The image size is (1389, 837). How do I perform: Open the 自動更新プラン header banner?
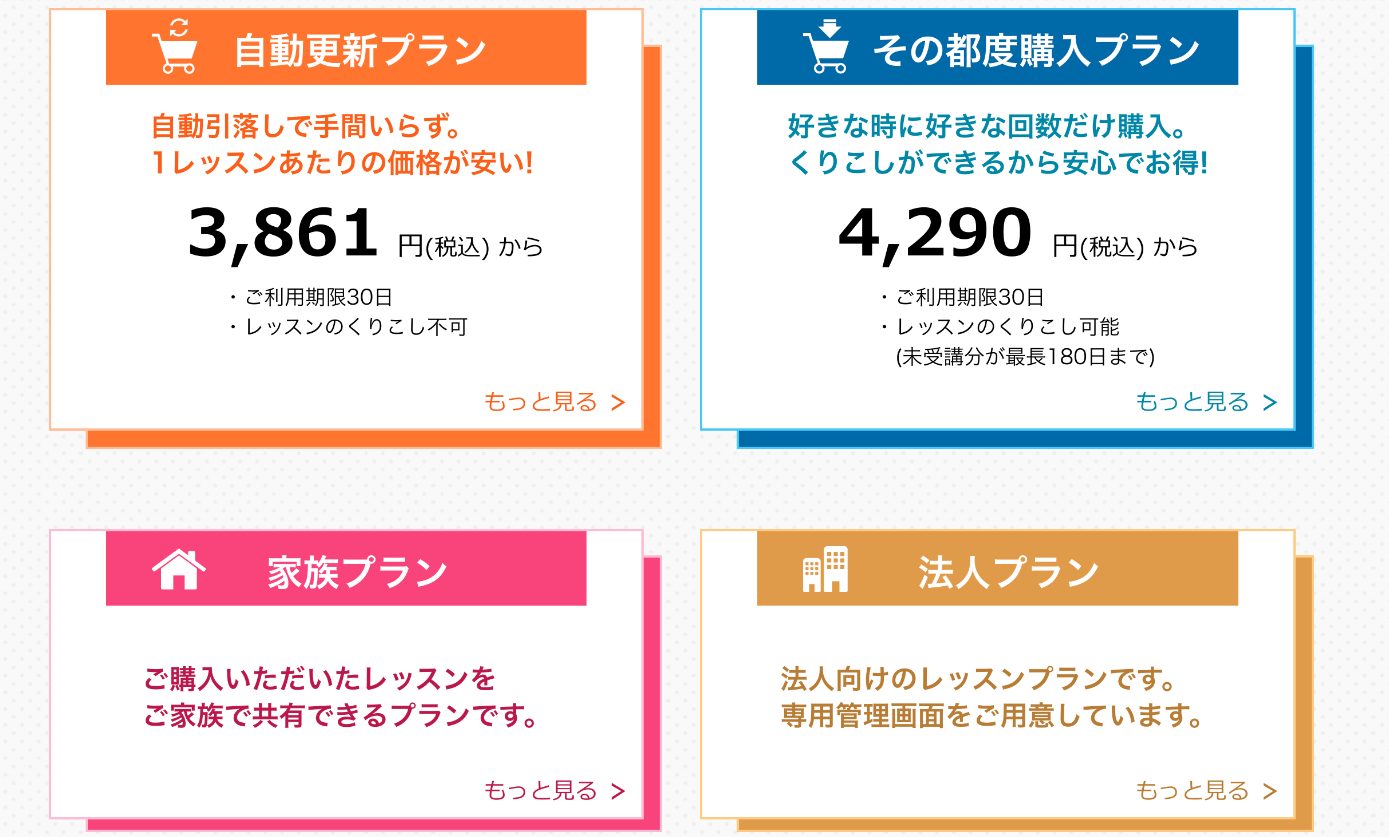click(x=359, y=49)
